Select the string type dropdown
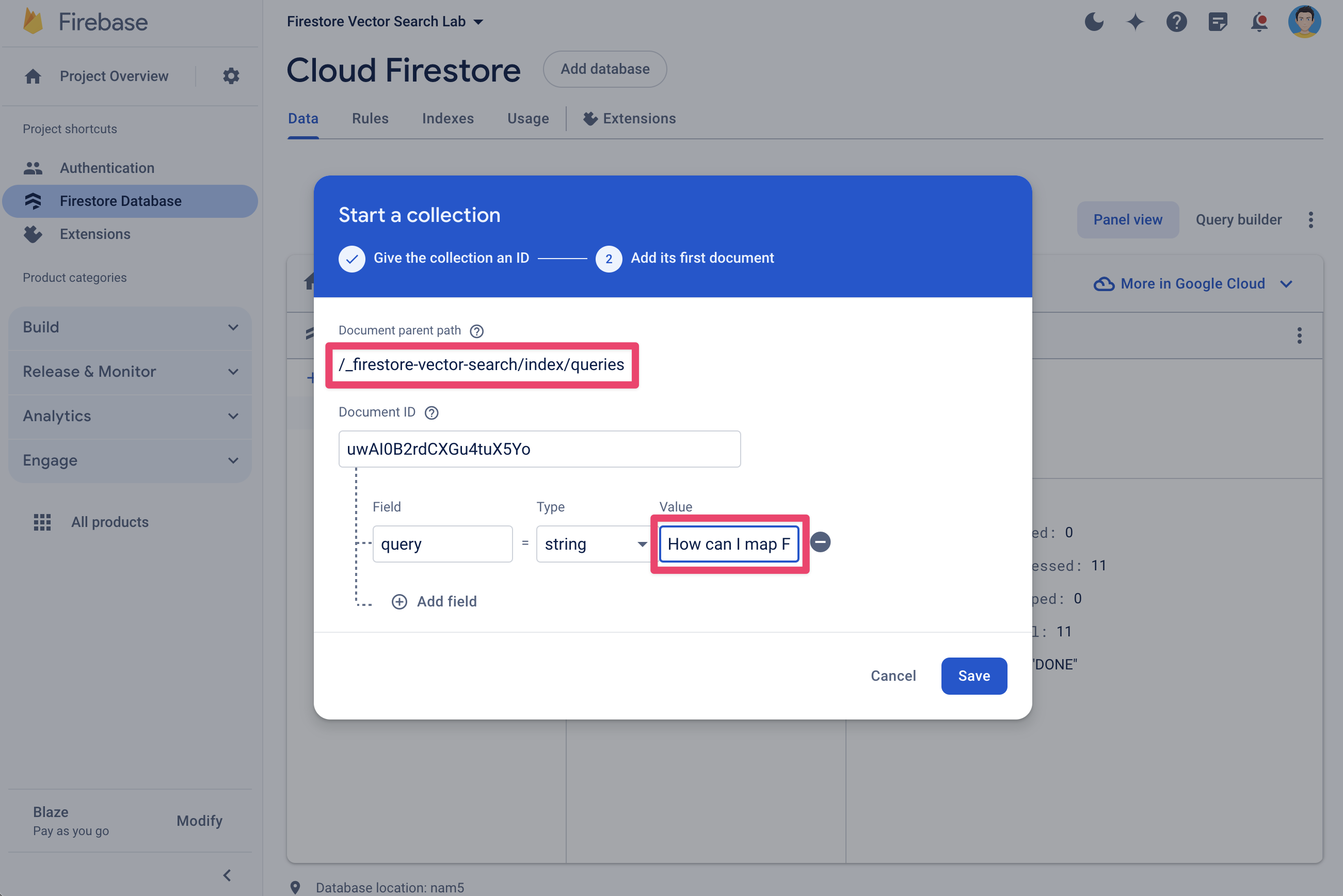Viewport: 1343px width, 896px height. coord(592,543)
